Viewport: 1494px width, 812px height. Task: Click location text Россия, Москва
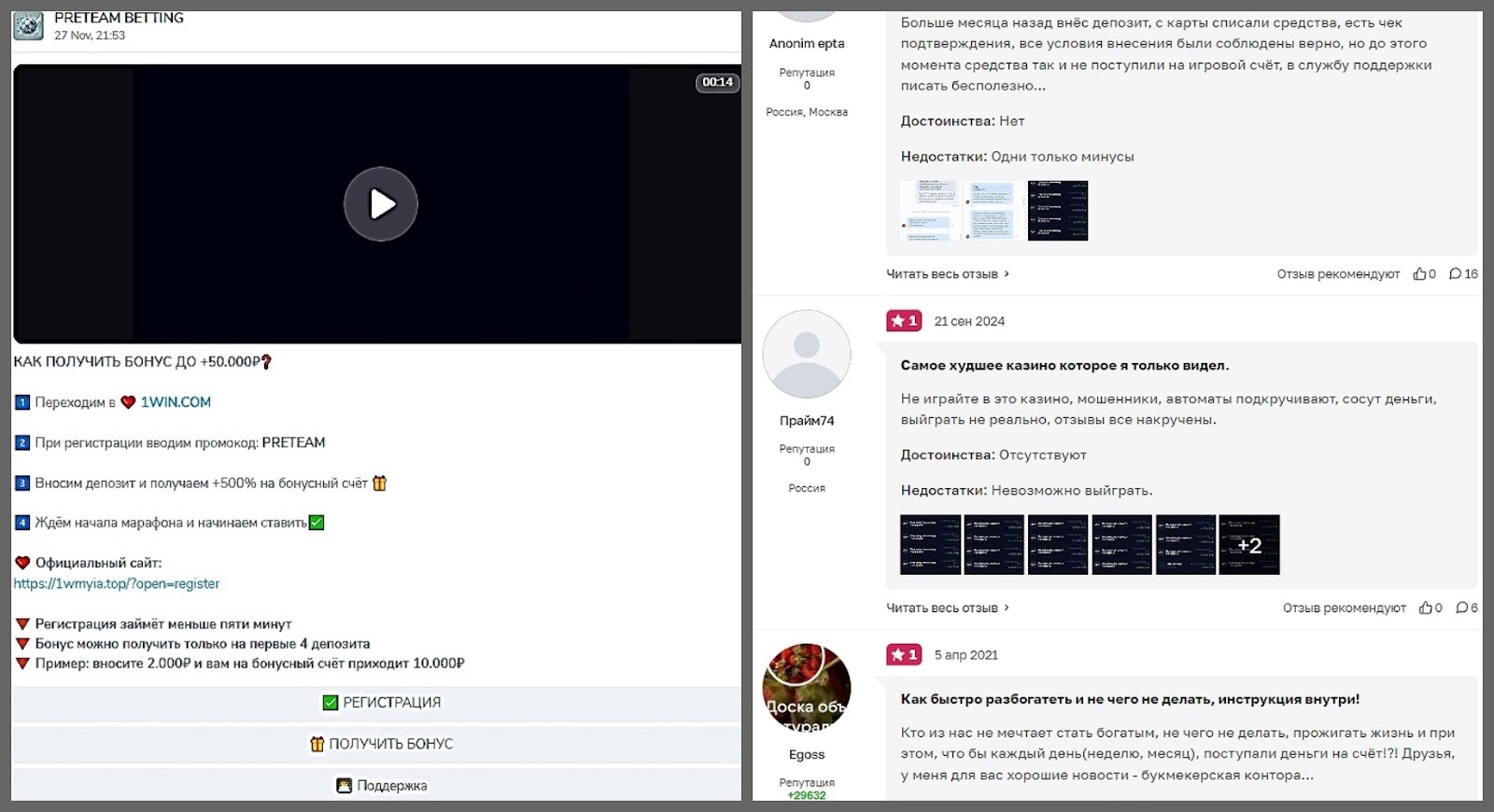click(807, 112)
